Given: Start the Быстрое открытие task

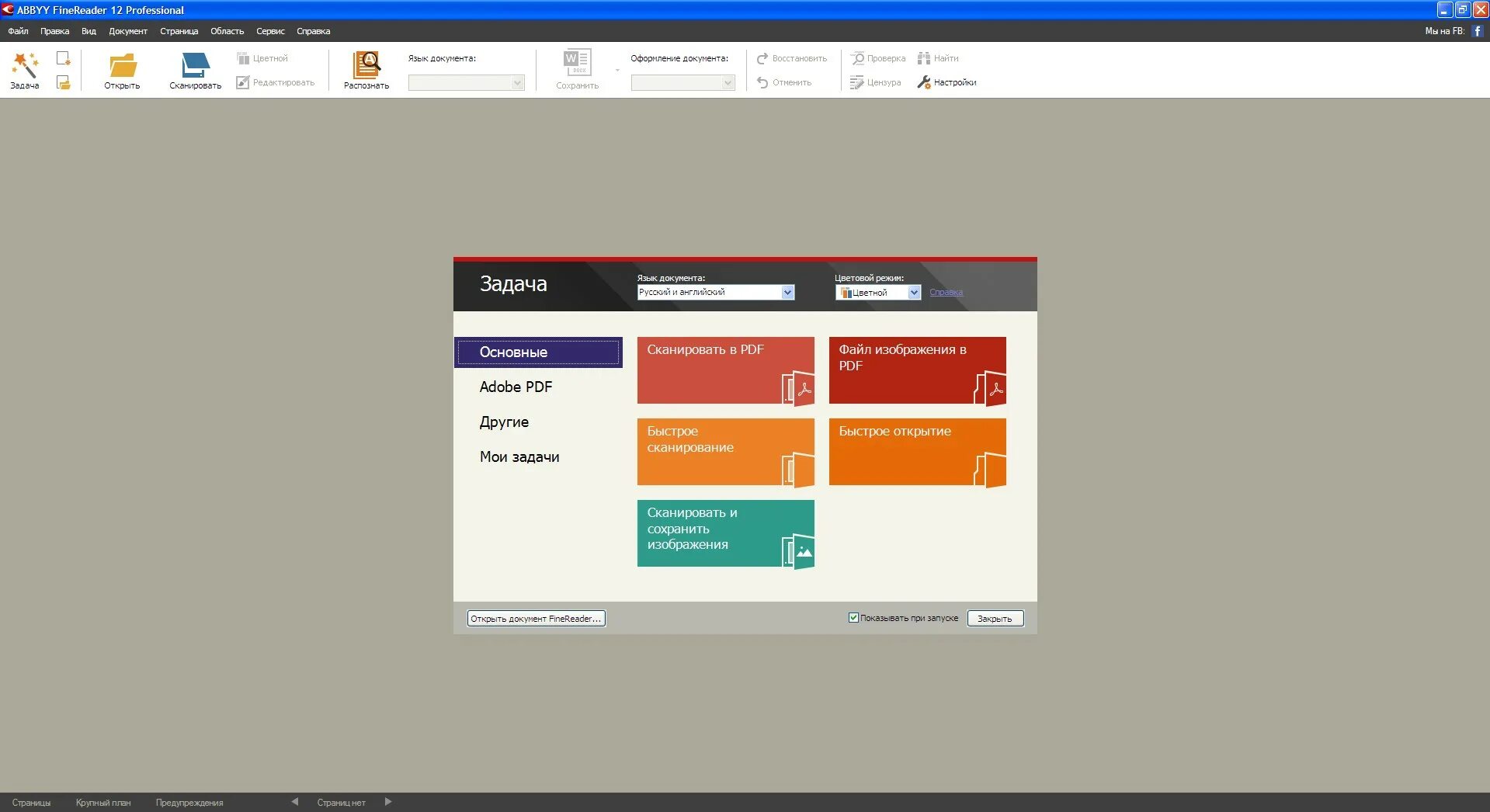Looking at the screenshot, I should pyautogui.click(x=918, y=452).
